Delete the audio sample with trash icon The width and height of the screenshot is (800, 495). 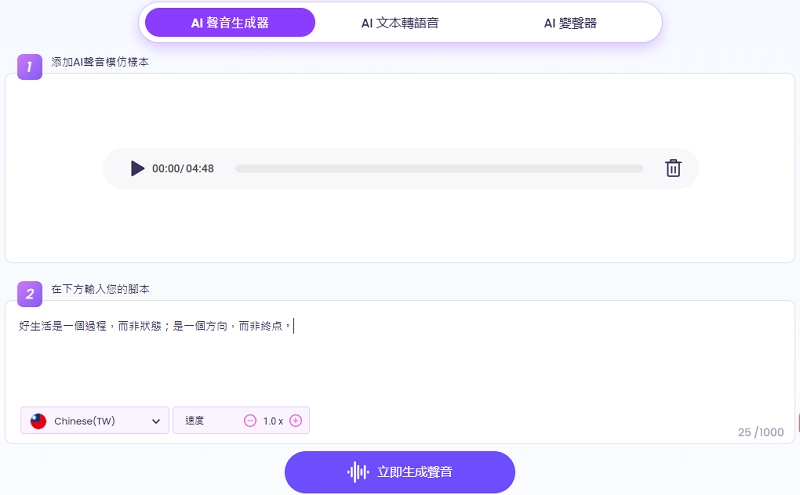coord(673,168)
